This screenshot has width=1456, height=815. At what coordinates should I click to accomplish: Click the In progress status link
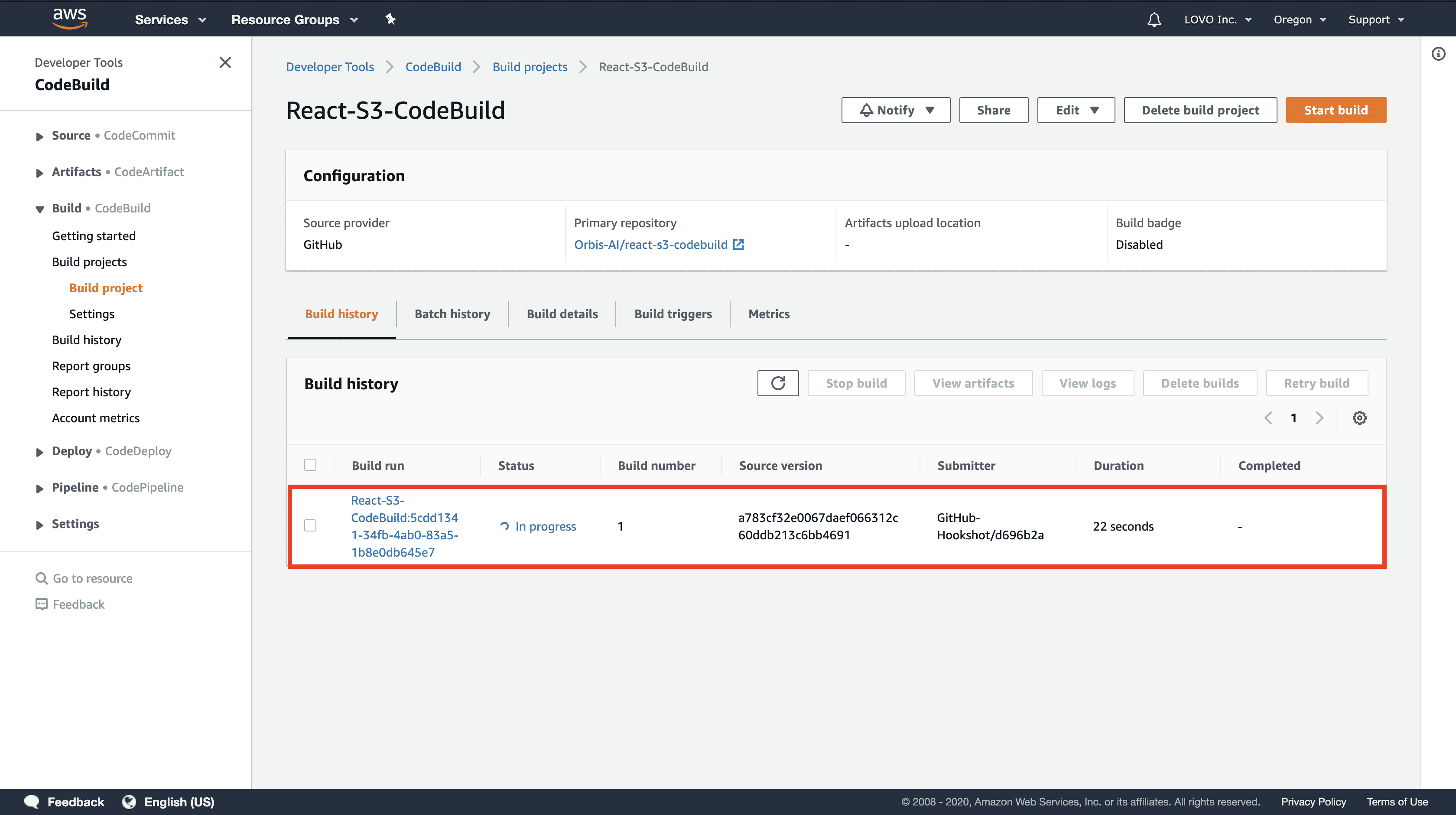coord(546,526)
